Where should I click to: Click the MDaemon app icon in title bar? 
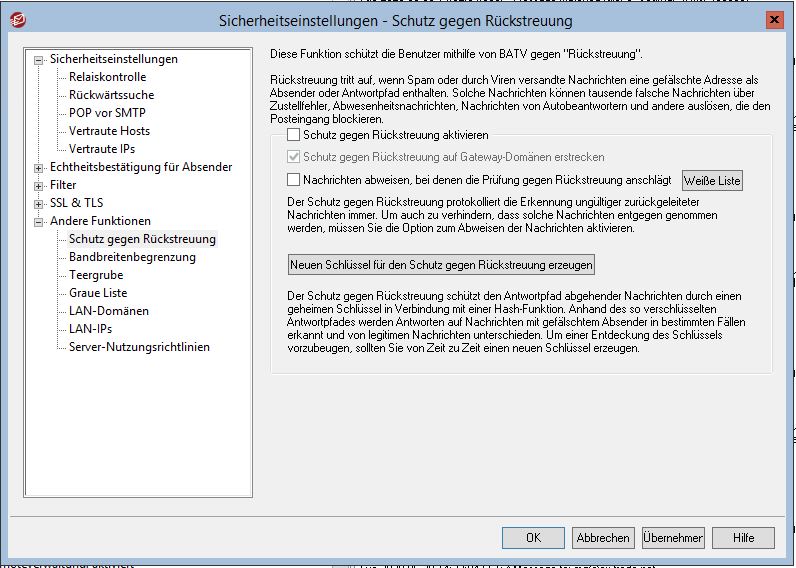[x=17, y=20]
